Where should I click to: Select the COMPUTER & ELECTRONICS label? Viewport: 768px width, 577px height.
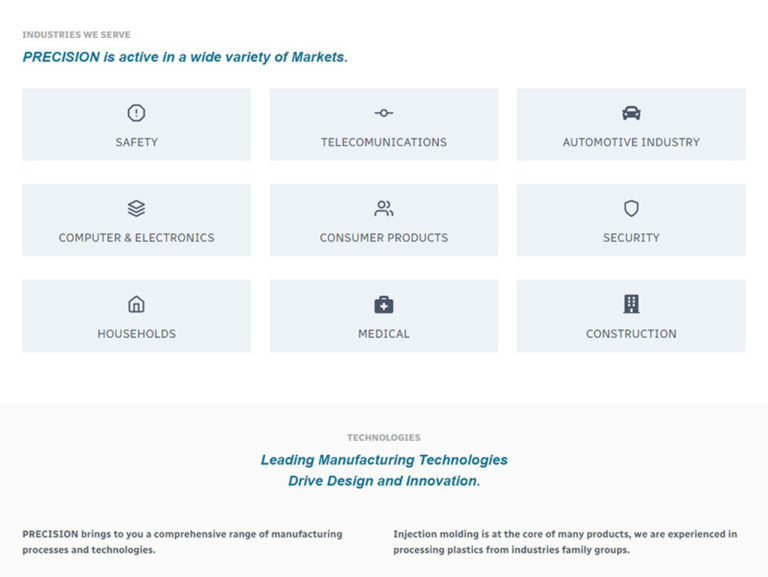(x=136, y=238)
